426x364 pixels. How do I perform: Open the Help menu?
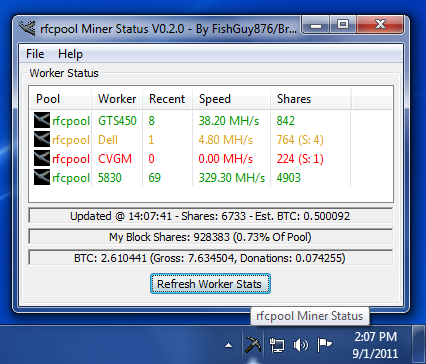click(x=70, y=54)
